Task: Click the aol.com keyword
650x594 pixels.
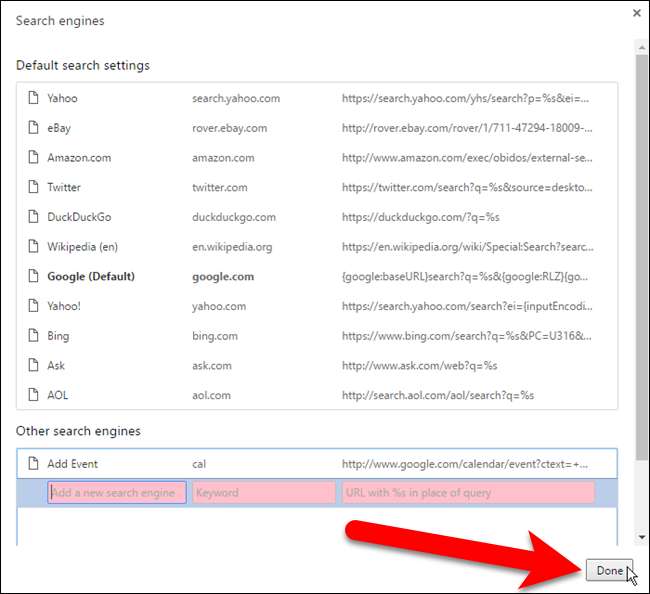Action: [211, 395]
